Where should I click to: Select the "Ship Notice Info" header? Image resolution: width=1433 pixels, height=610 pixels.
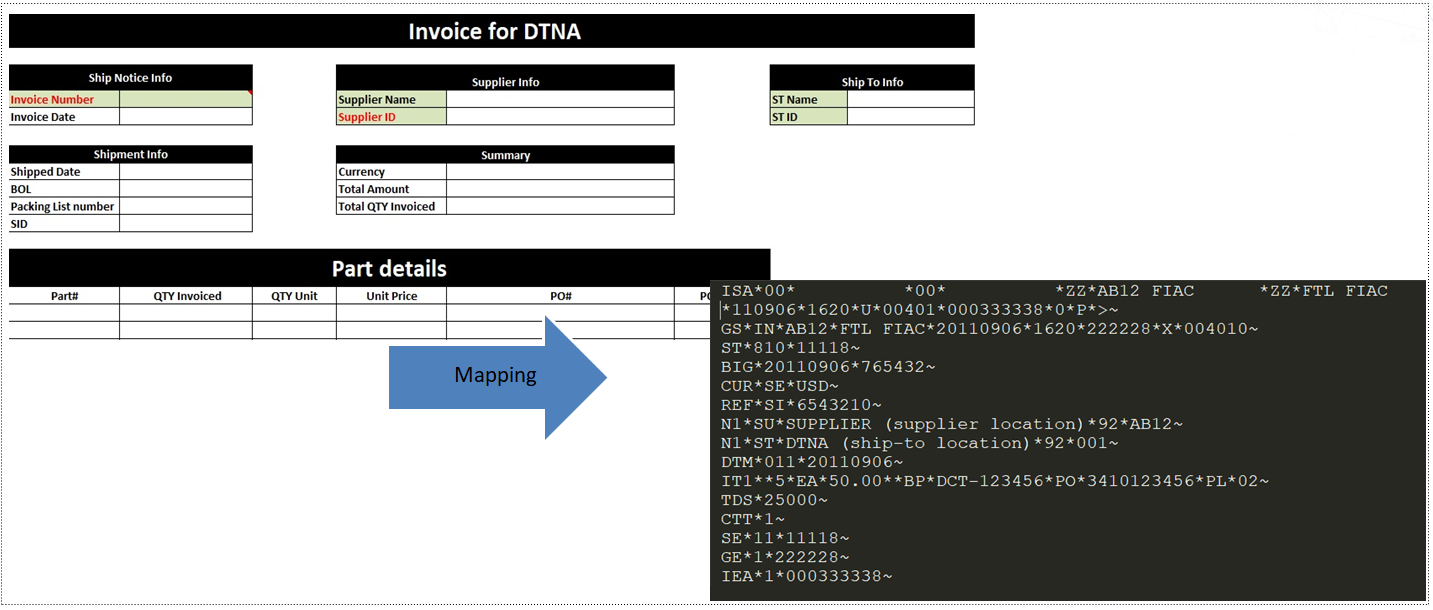(130, 78)
